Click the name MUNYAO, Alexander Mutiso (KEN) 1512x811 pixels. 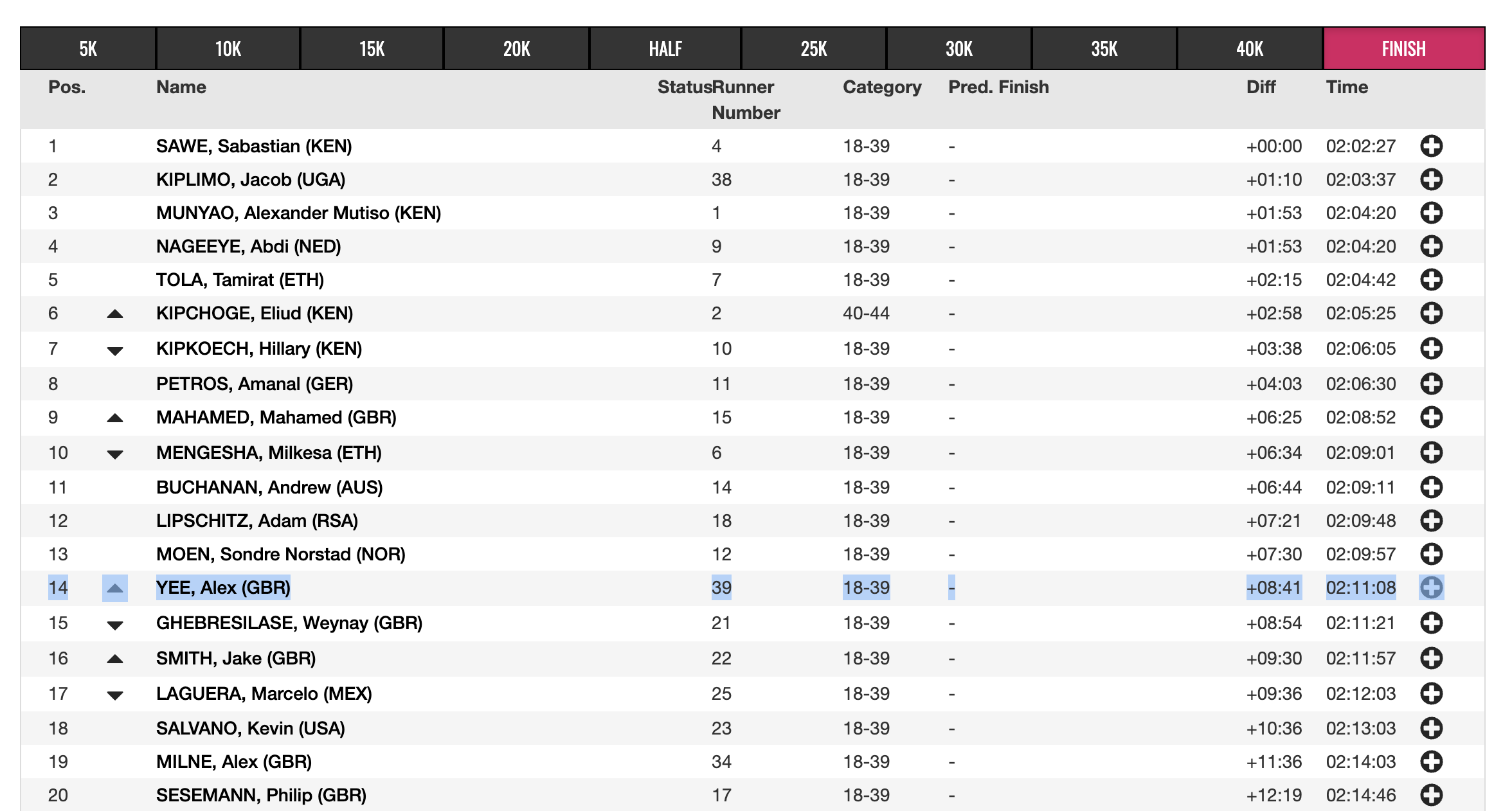click(x=298, y=213)
